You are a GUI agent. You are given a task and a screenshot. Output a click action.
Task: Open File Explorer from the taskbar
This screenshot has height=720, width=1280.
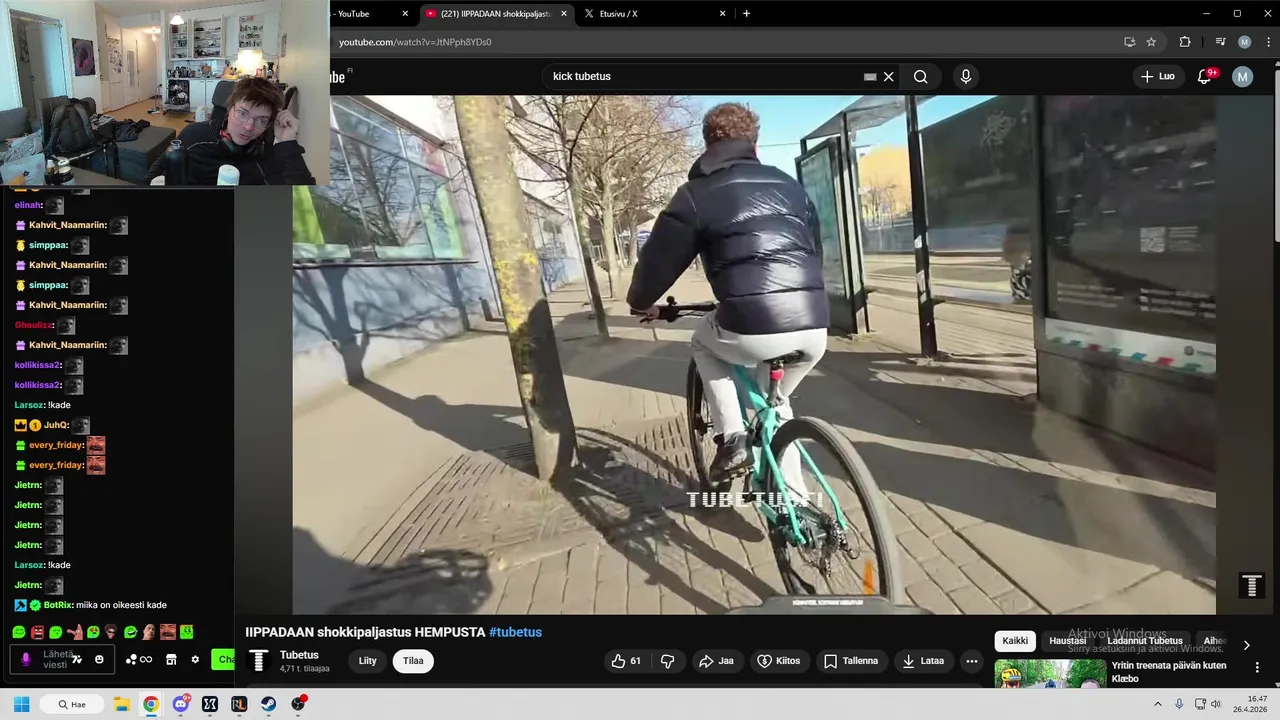[x=121, y=704]
